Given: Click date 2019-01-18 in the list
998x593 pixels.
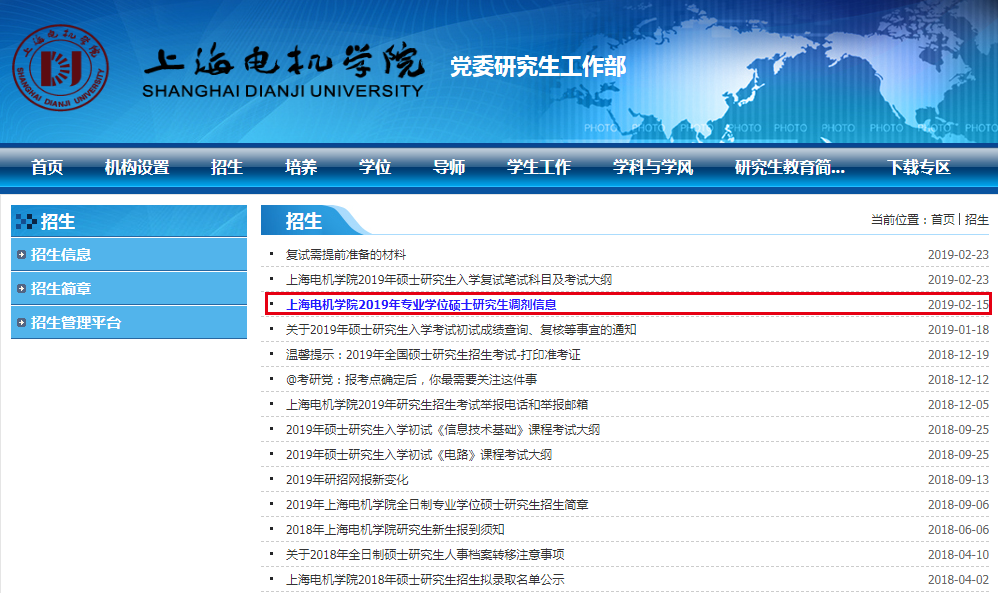Looking at the screenshot, I should [958, 330].
